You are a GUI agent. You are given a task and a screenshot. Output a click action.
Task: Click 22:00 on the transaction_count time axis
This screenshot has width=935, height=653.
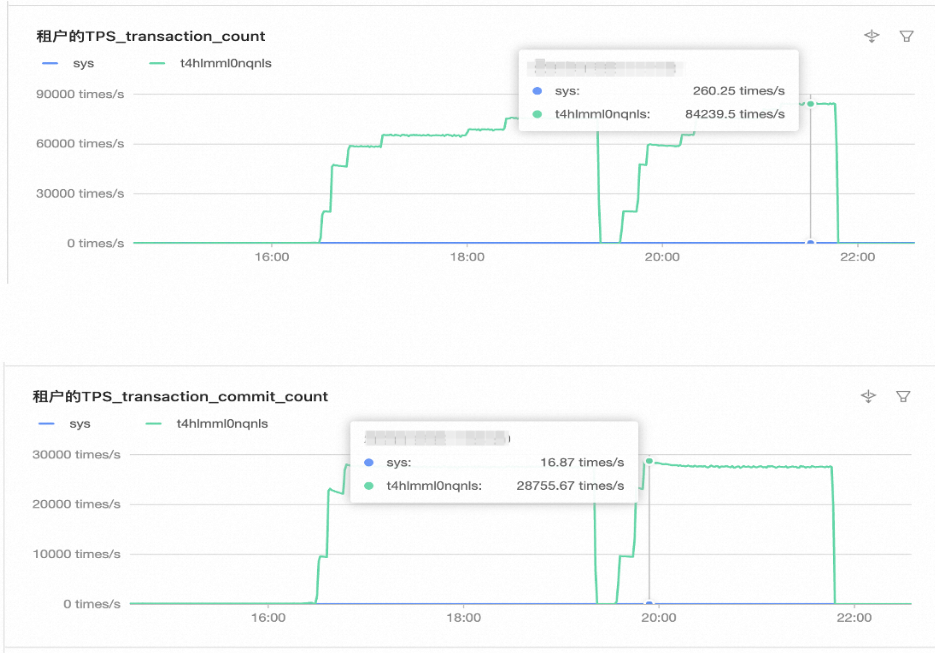tap(857, 257)
